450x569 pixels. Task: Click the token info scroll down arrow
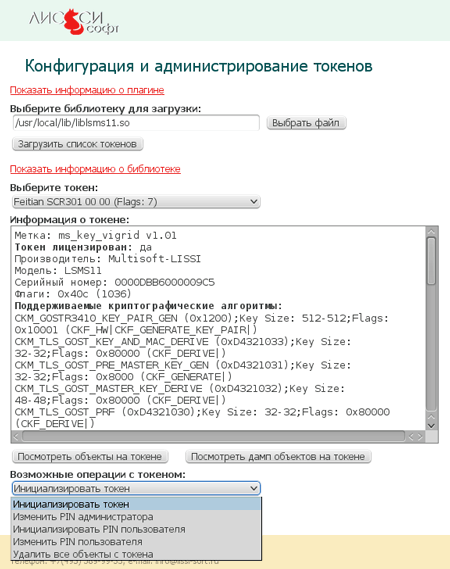431,425
